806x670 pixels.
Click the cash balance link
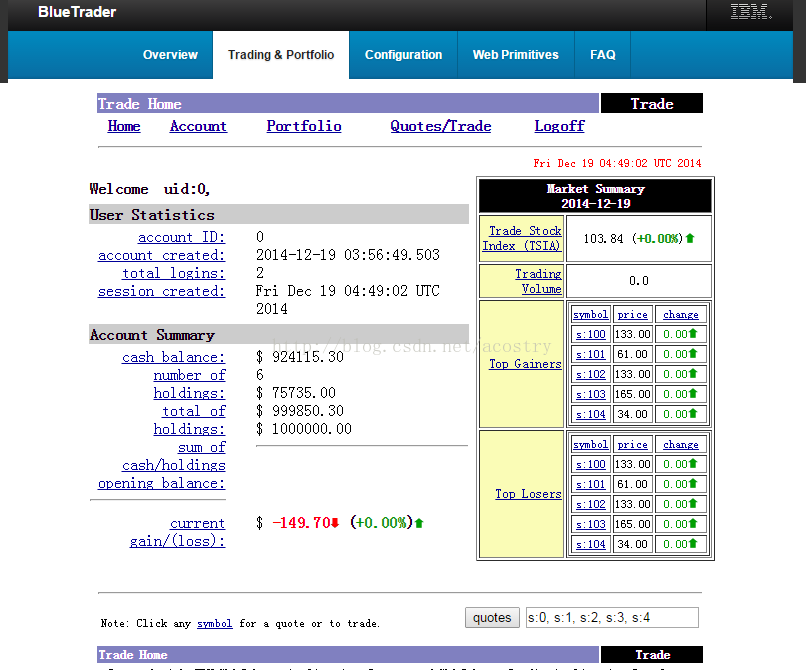[x=173, y=357]
